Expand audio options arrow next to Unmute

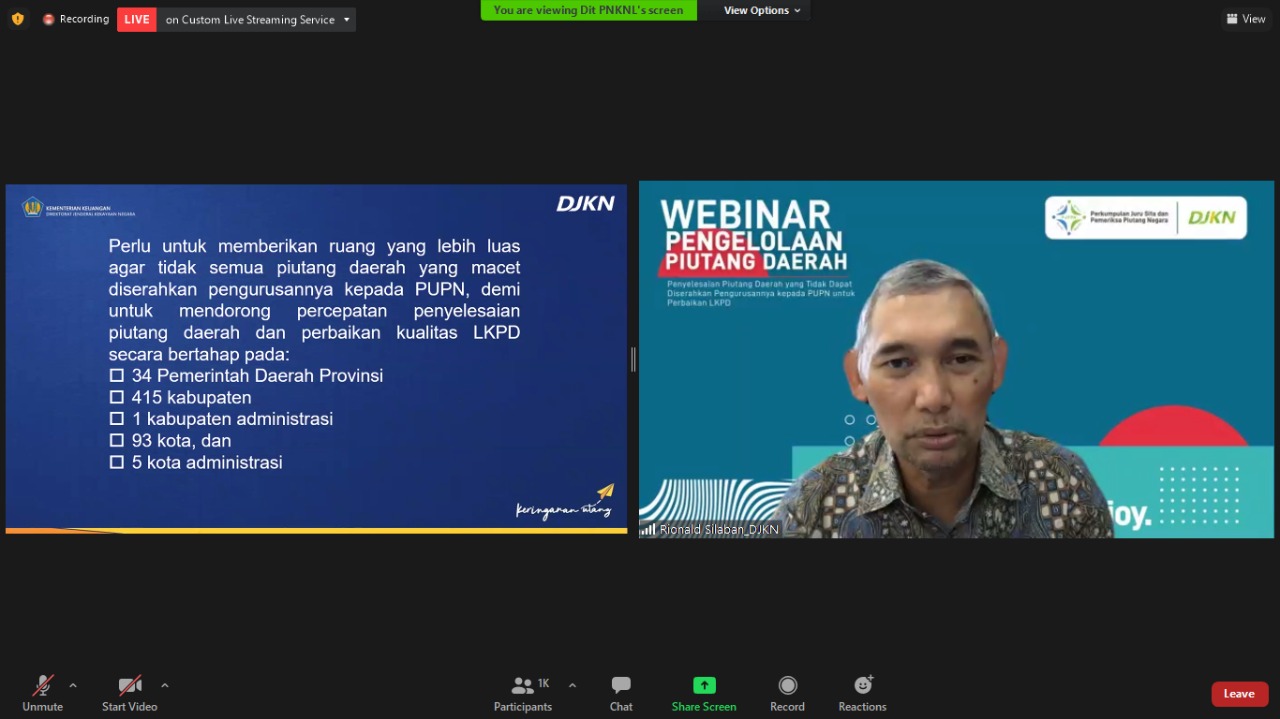73,685
